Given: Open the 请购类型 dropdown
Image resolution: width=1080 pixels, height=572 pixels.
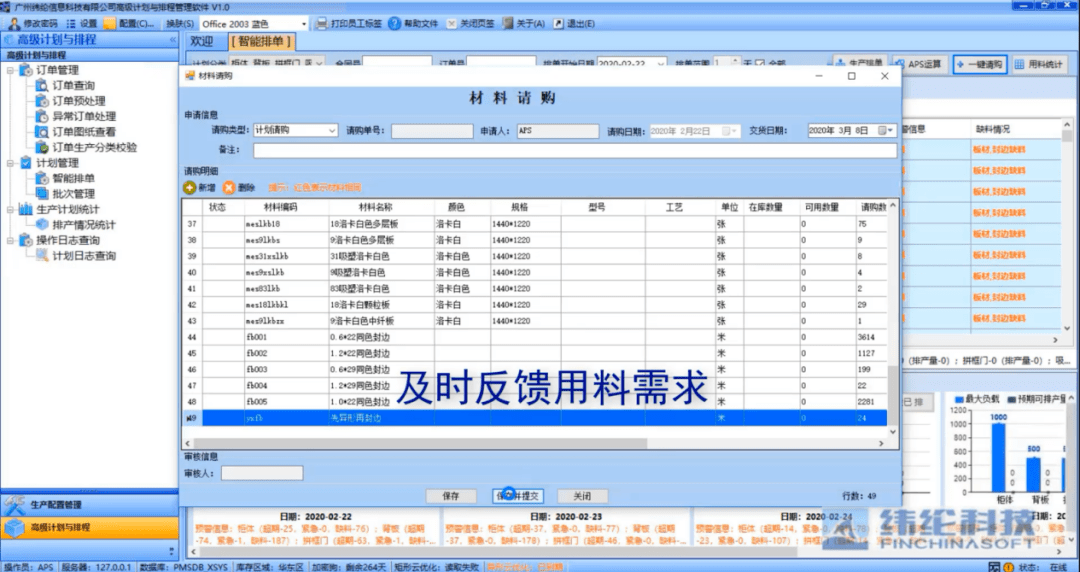Looking at the screenshot, I should (332, 130).
